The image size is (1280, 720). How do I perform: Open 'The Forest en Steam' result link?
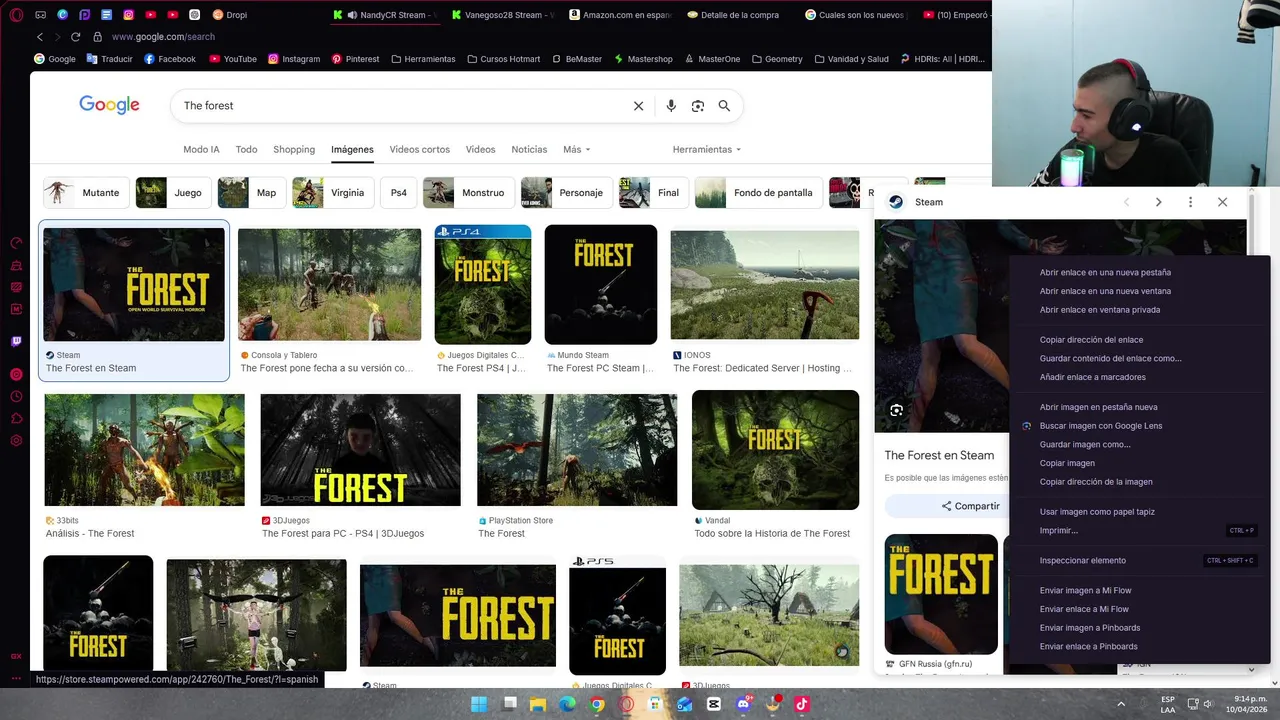[x=91, y=368]
